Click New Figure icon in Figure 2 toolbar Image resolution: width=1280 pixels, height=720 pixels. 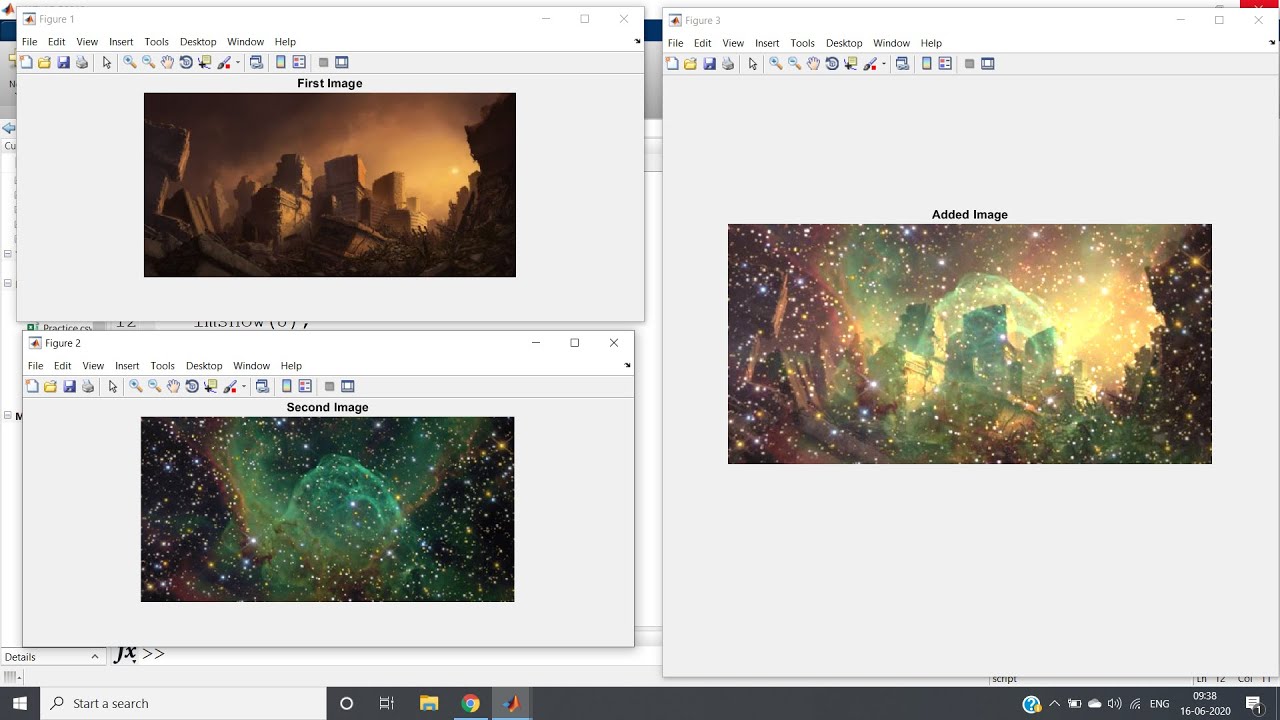click(33, 386)
